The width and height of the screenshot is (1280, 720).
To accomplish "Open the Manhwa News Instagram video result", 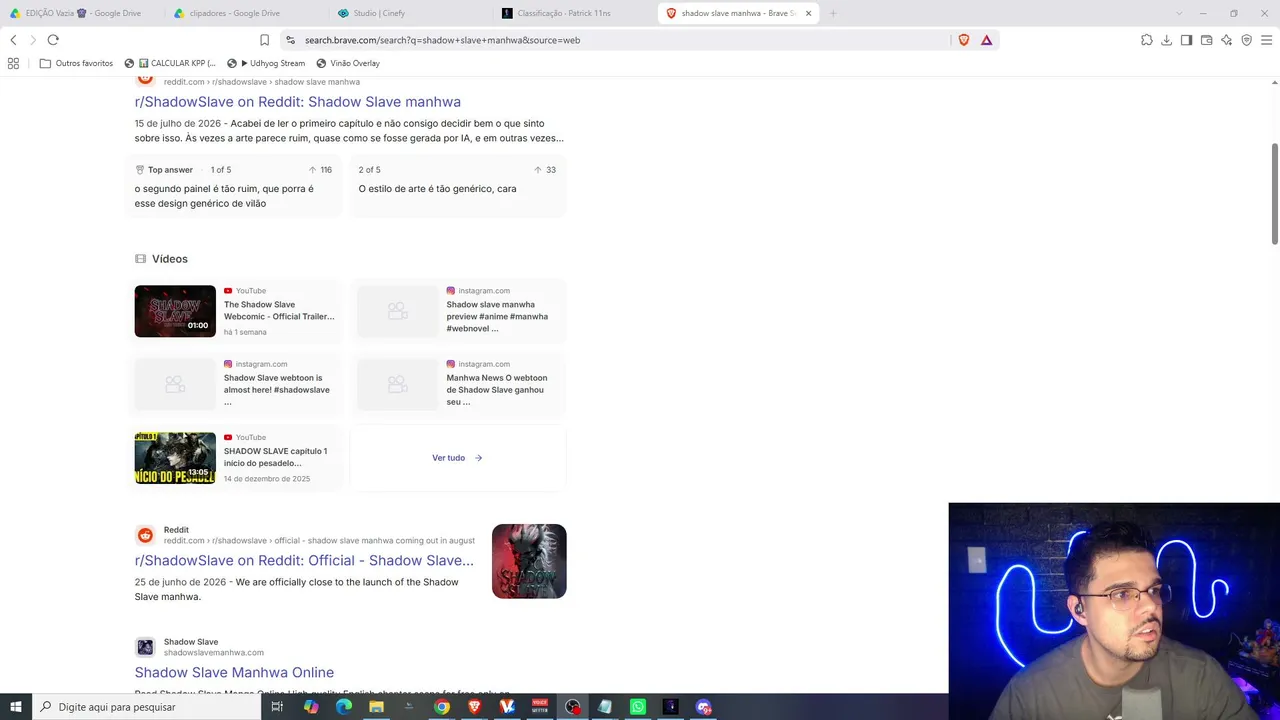I will [x=458, y=384].
